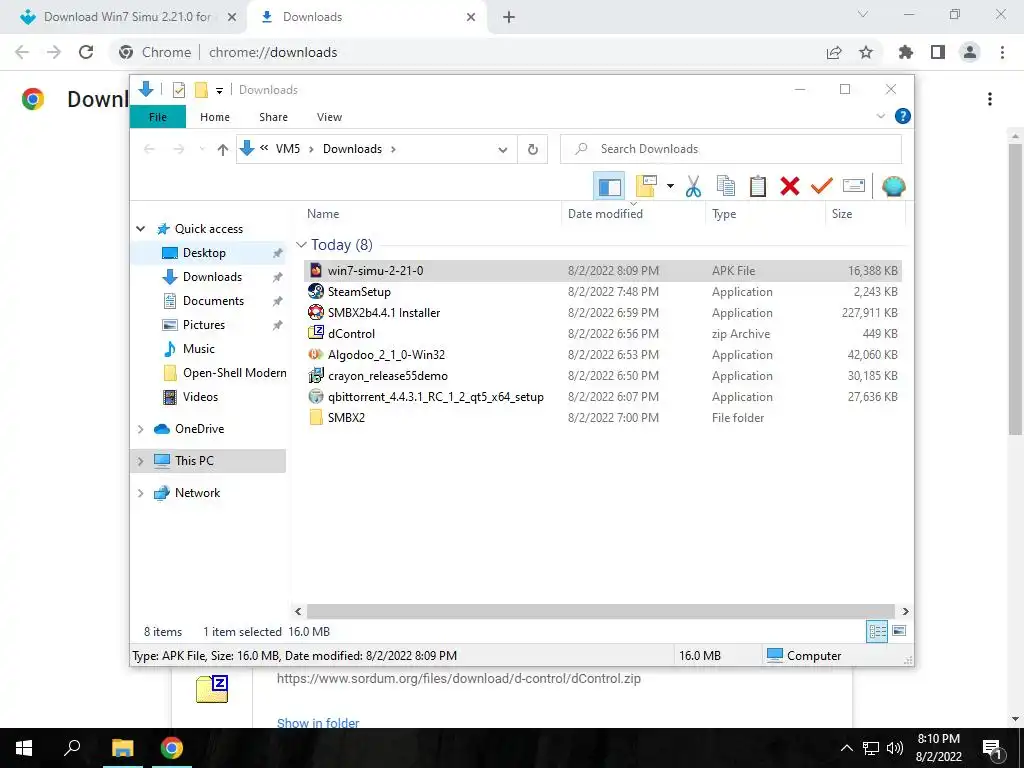This screenshot has width=1024, height=768.
Task: Click New folder icon in title bar
Action: pos(201,90)
